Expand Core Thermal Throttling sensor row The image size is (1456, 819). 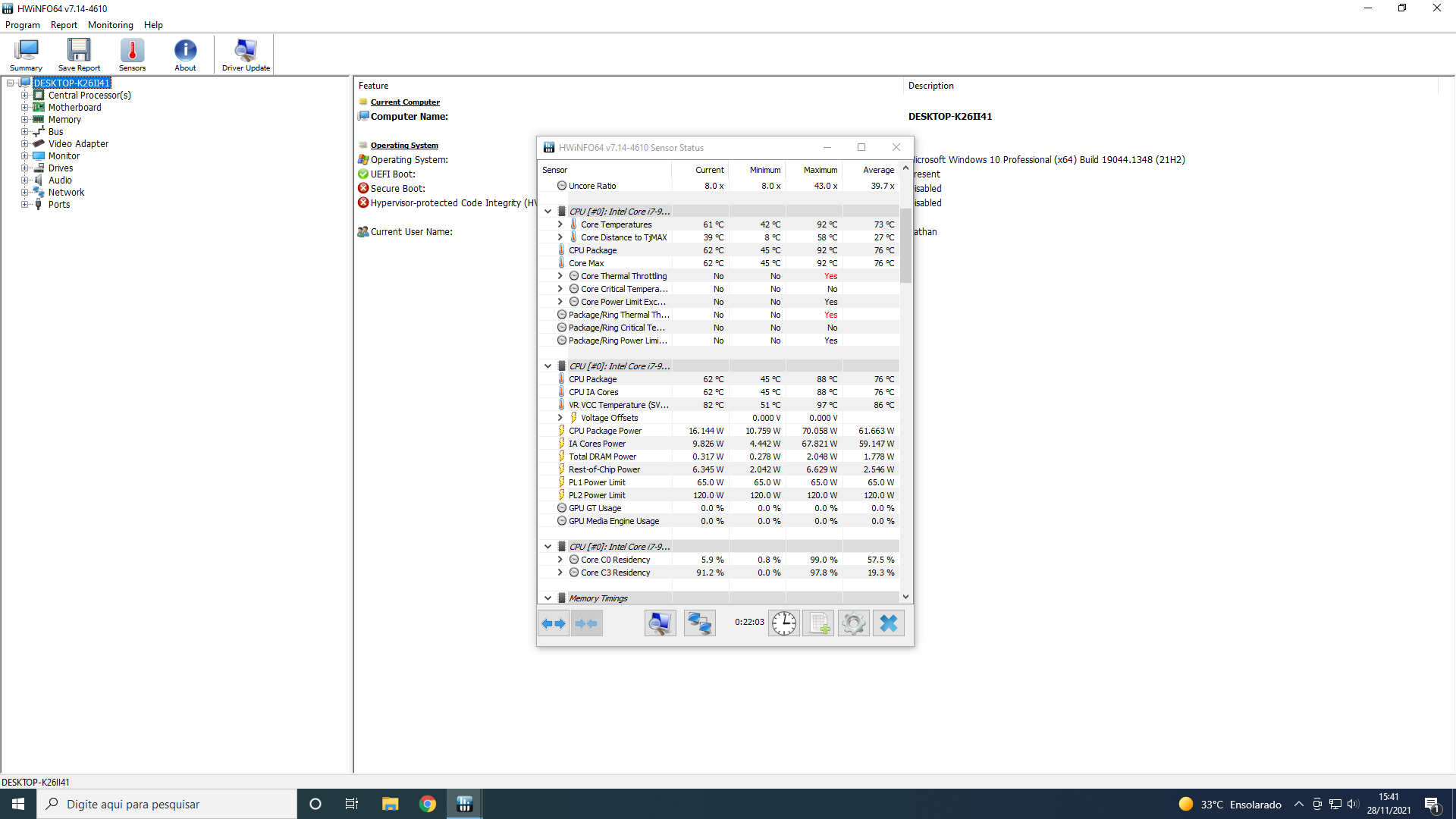coord(560,276)
